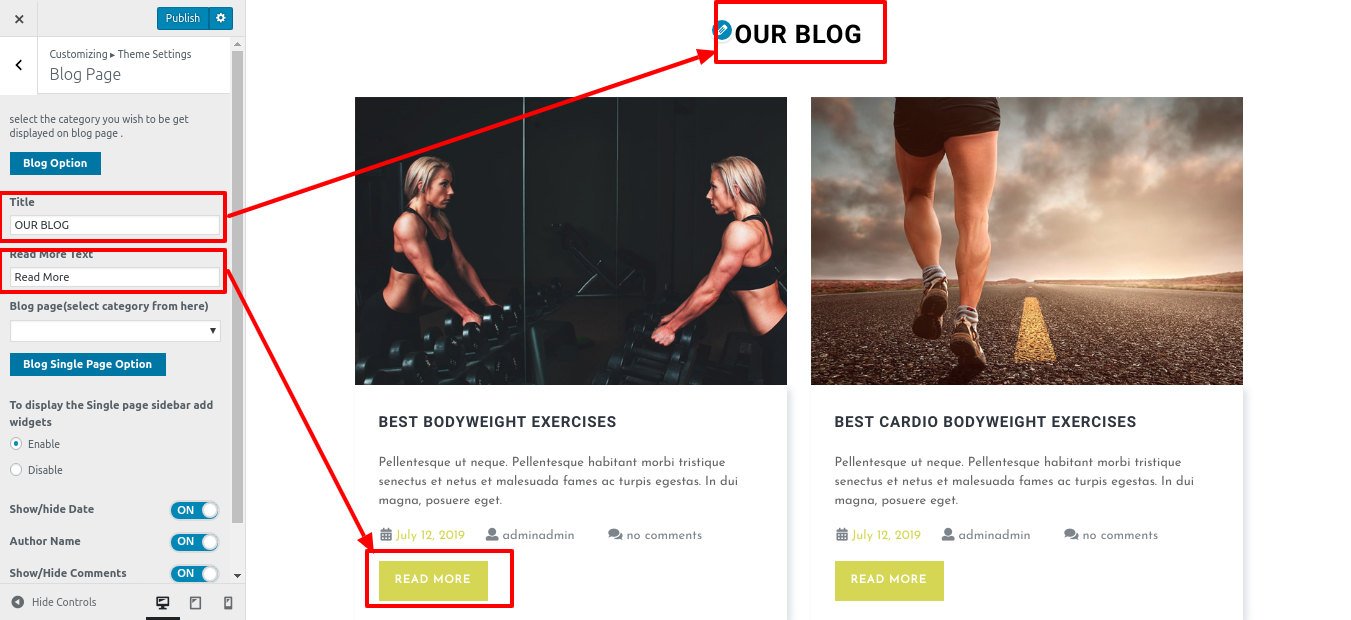The height and width of the screenshot is (620, 1351).
Task: Click the Blog Option button
Action: (55, 163)
